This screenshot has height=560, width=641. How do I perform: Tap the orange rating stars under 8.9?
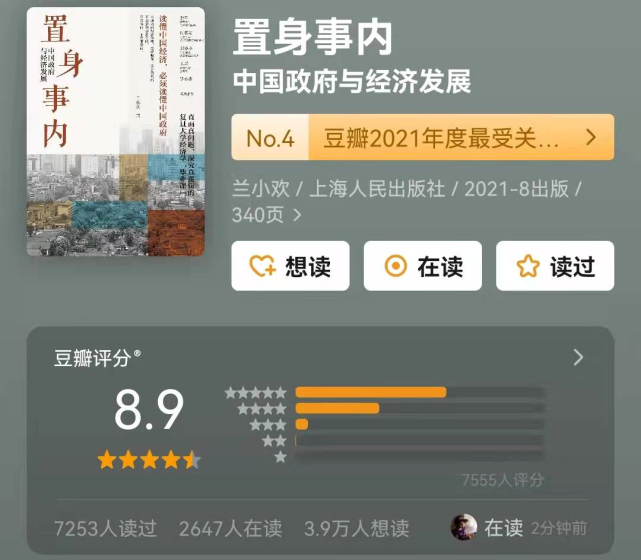(149, 460)
